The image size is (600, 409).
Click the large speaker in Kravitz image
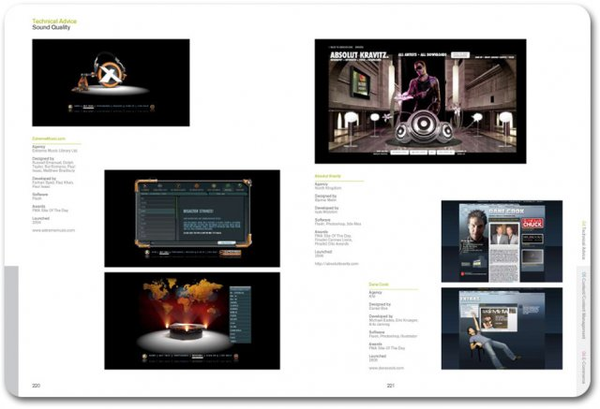point(424,124)
